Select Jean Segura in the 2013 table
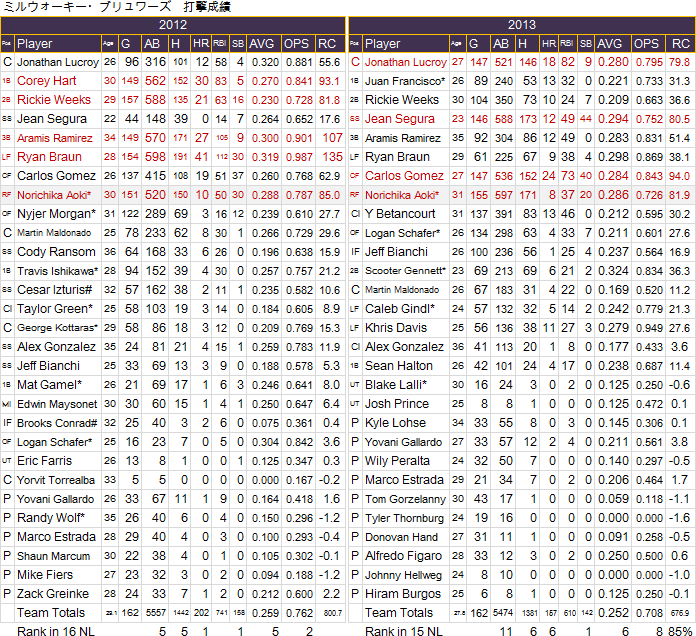696x636 pixels. 400,119
